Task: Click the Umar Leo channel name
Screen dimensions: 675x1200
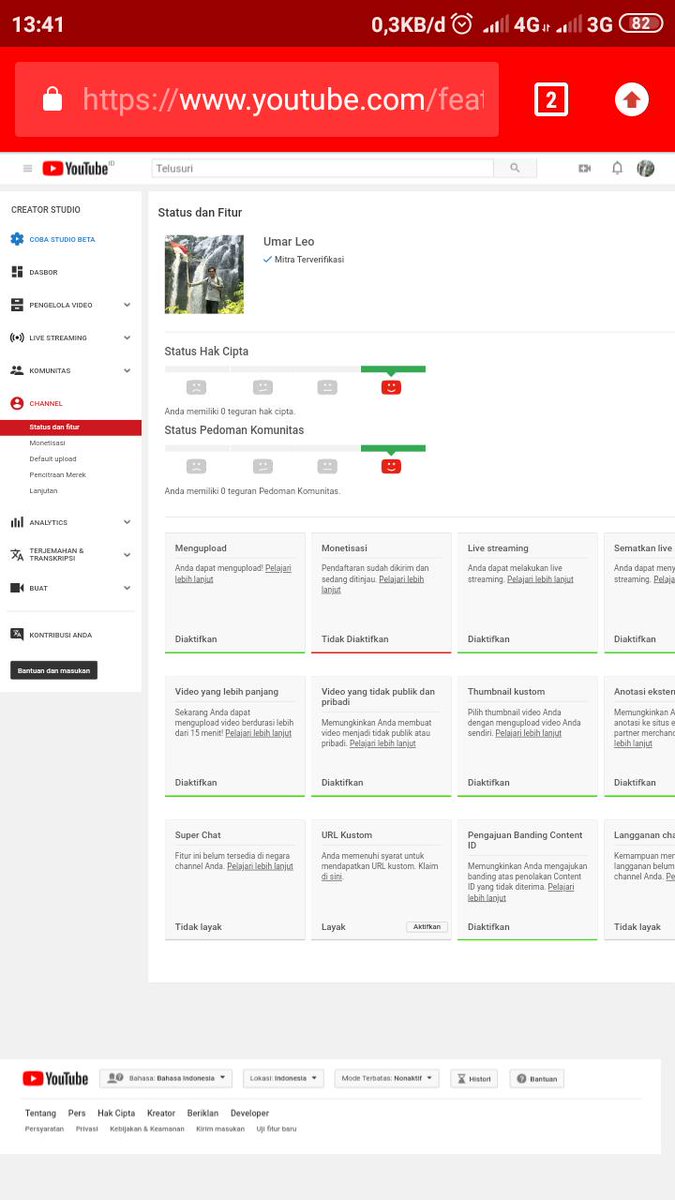Action: 288,242
